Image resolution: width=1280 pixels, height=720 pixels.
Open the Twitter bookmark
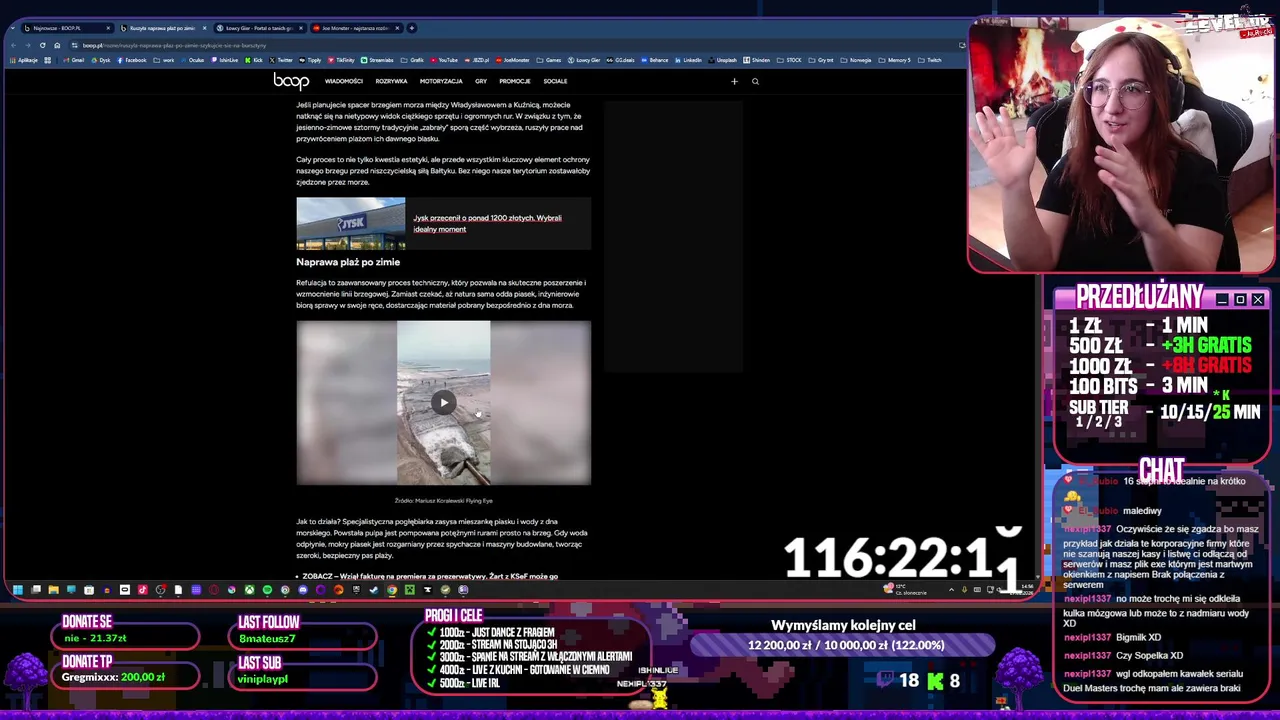coord(281,60)
